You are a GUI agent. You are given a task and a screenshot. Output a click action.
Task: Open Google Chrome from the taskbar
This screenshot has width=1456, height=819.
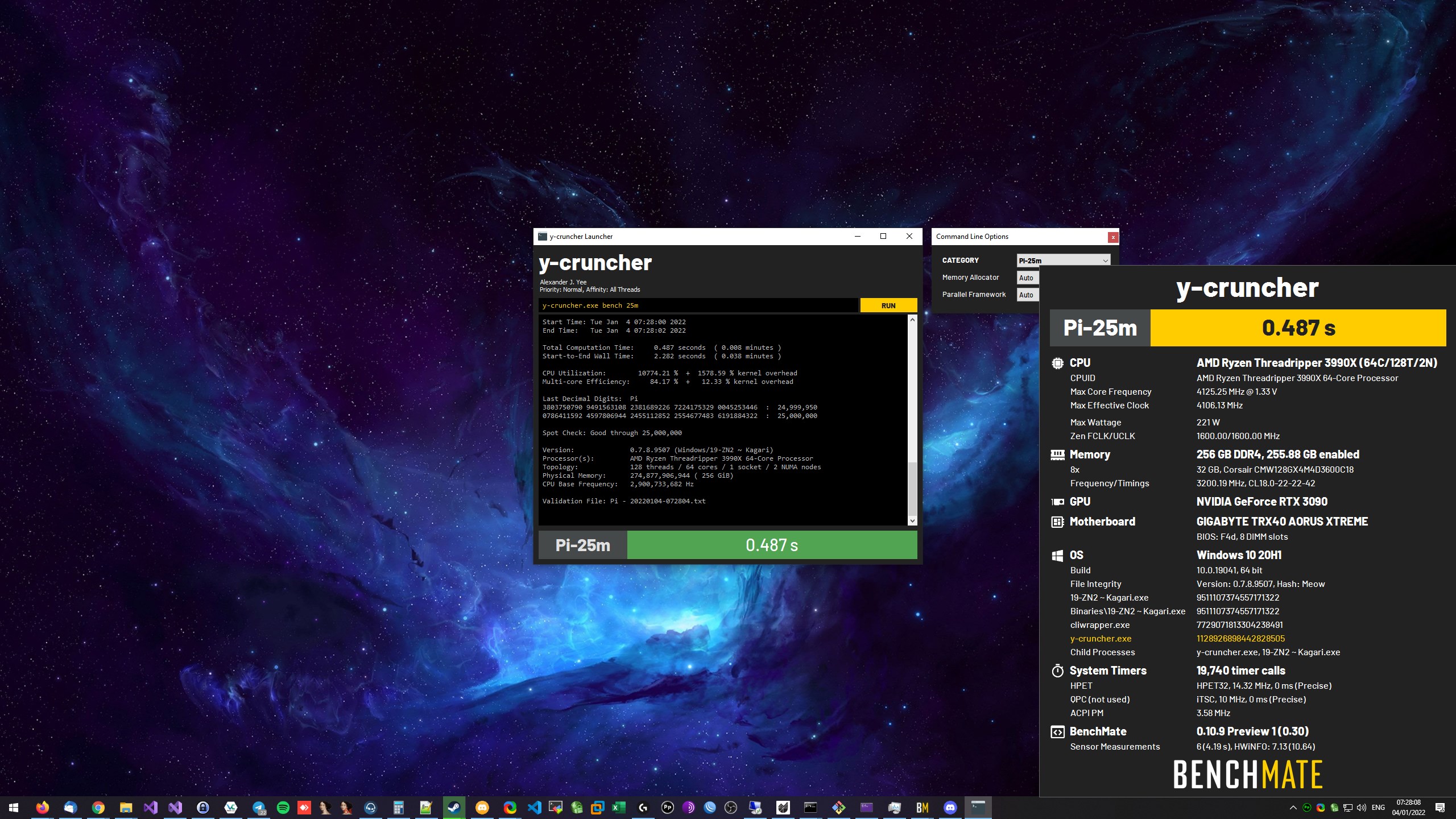click(x=98, y=808)
